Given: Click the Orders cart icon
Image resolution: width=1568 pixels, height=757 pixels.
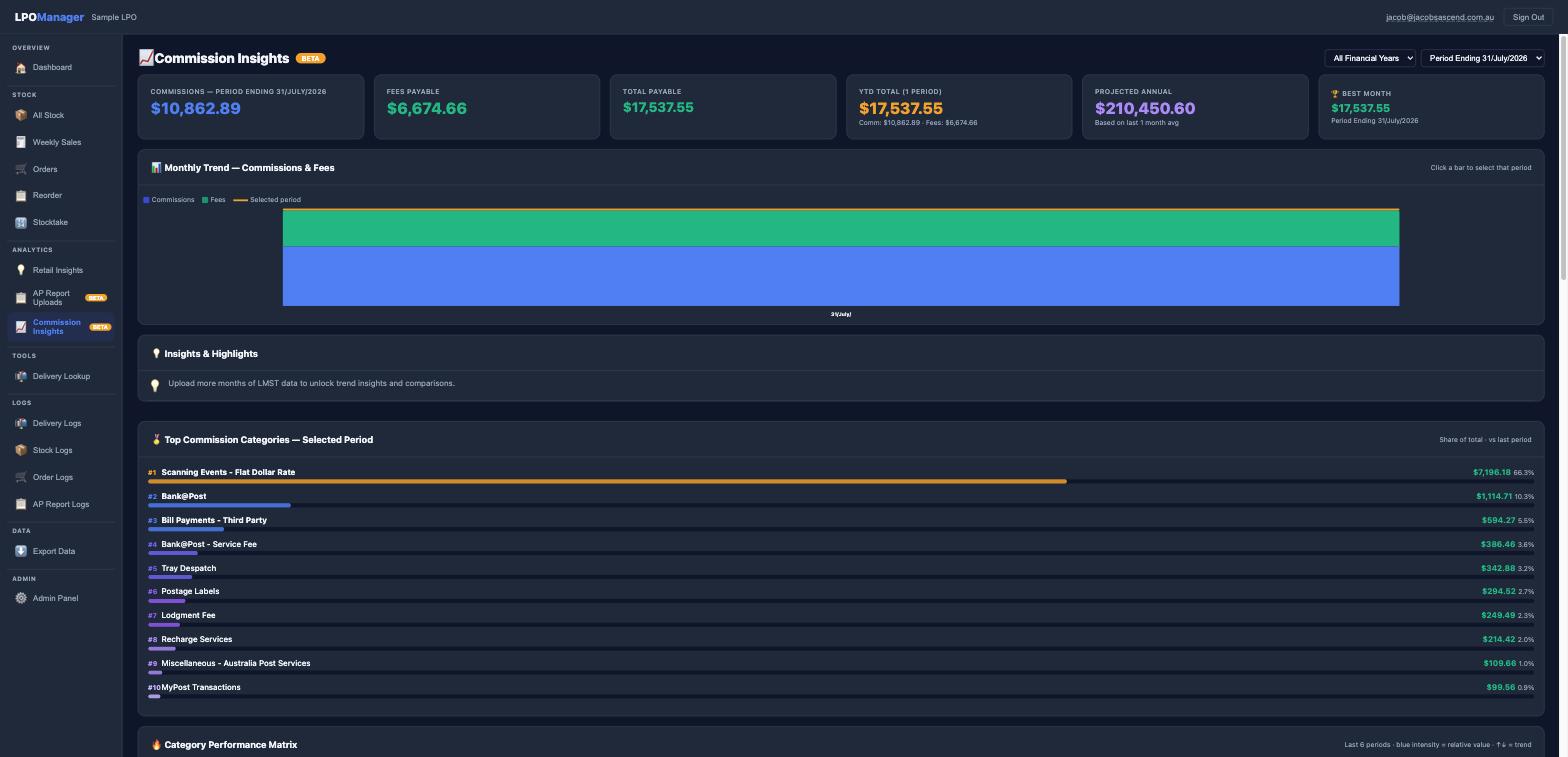Looking at the screenshot, I should pos(21,169).
